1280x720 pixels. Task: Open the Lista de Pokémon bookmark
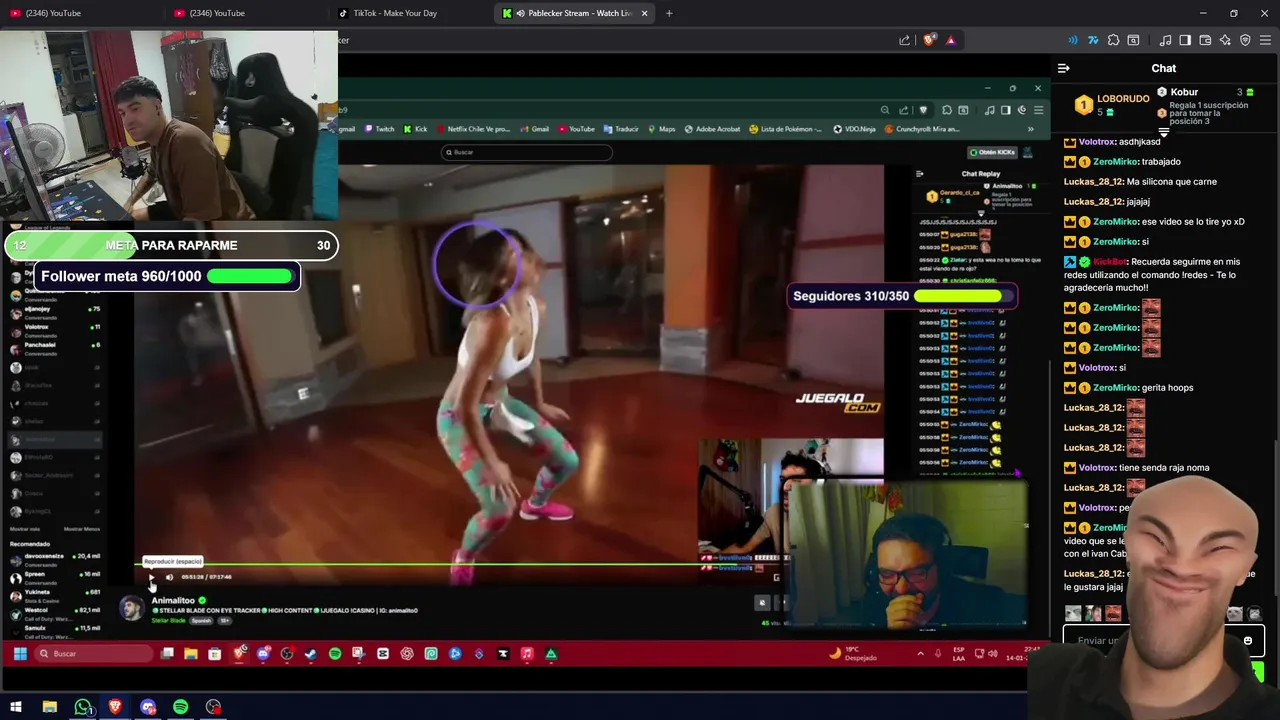click(x=786, y=129)
